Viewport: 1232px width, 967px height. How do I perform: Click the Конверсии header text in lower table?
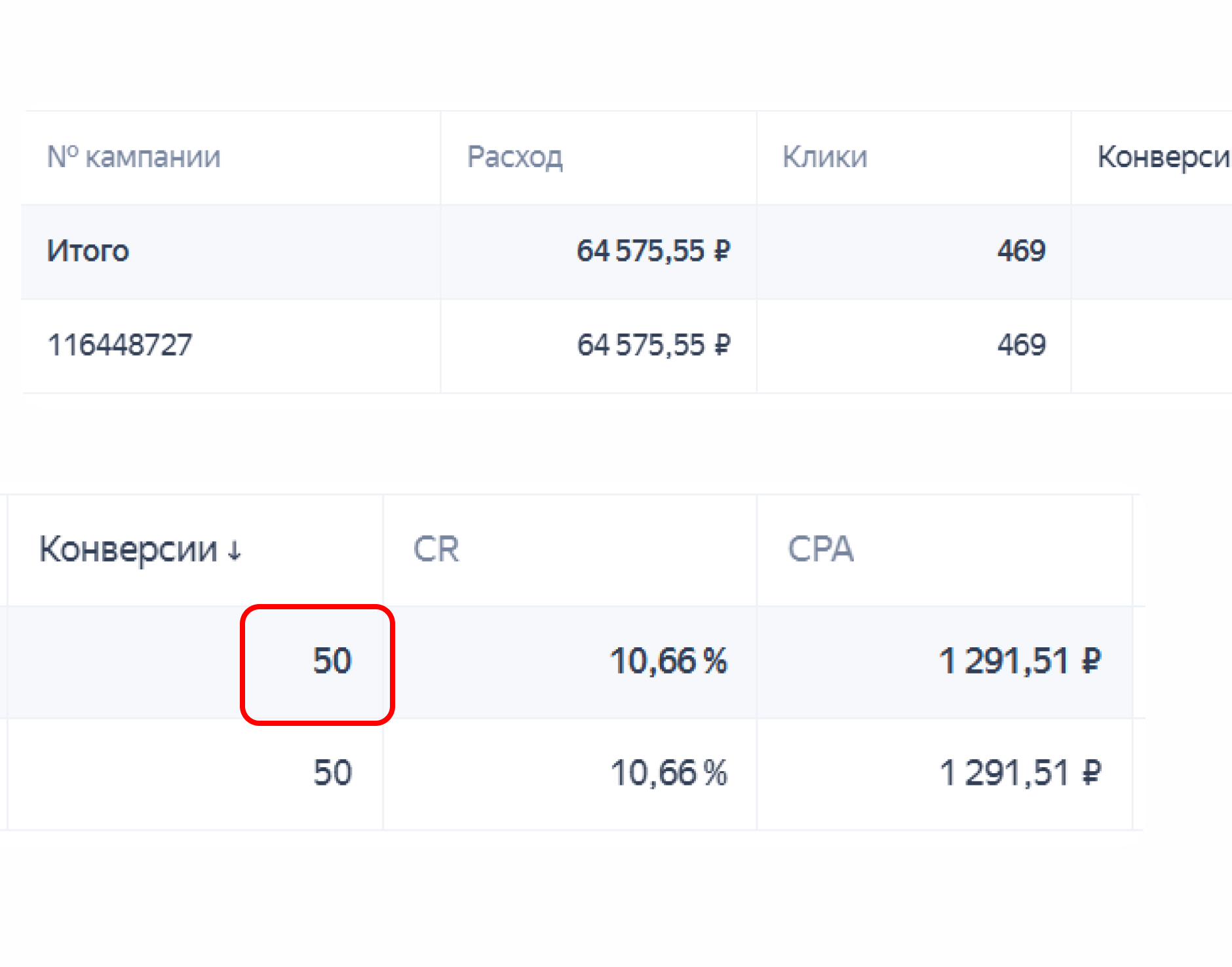(128, 549)
